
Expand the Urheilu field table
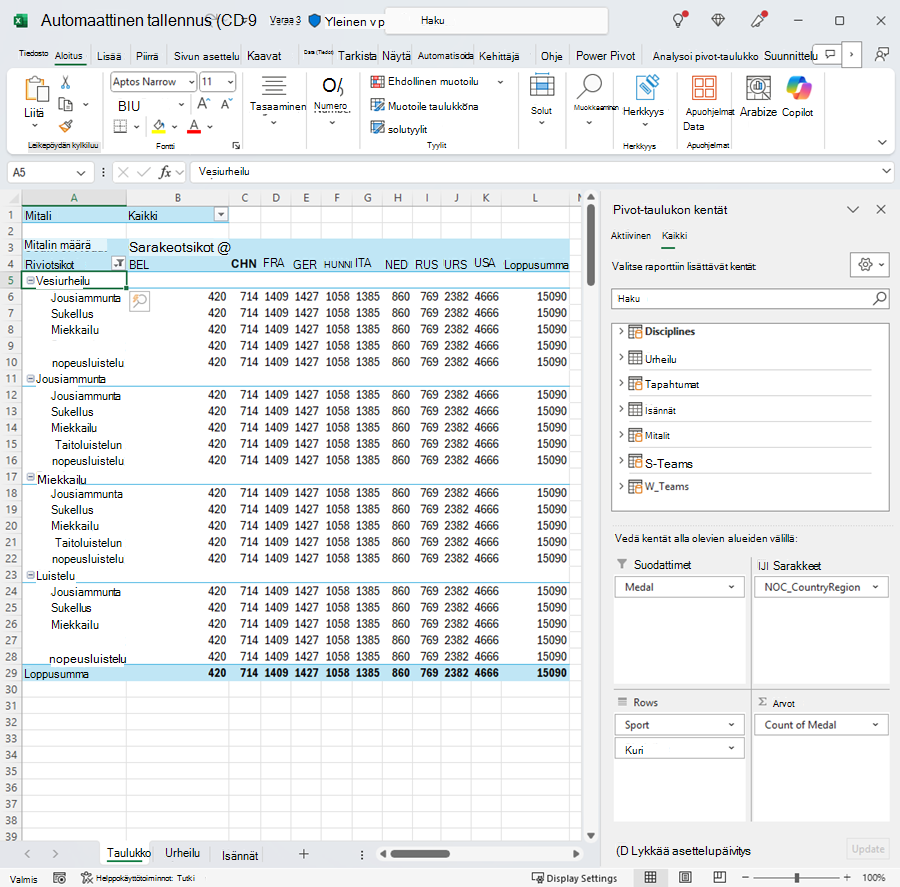pyautogui.click(x=621, y=357)
